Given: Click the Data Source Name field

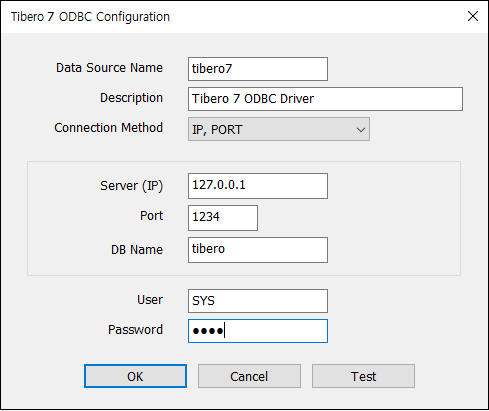Looking at the screenshot, I should 258,69.
